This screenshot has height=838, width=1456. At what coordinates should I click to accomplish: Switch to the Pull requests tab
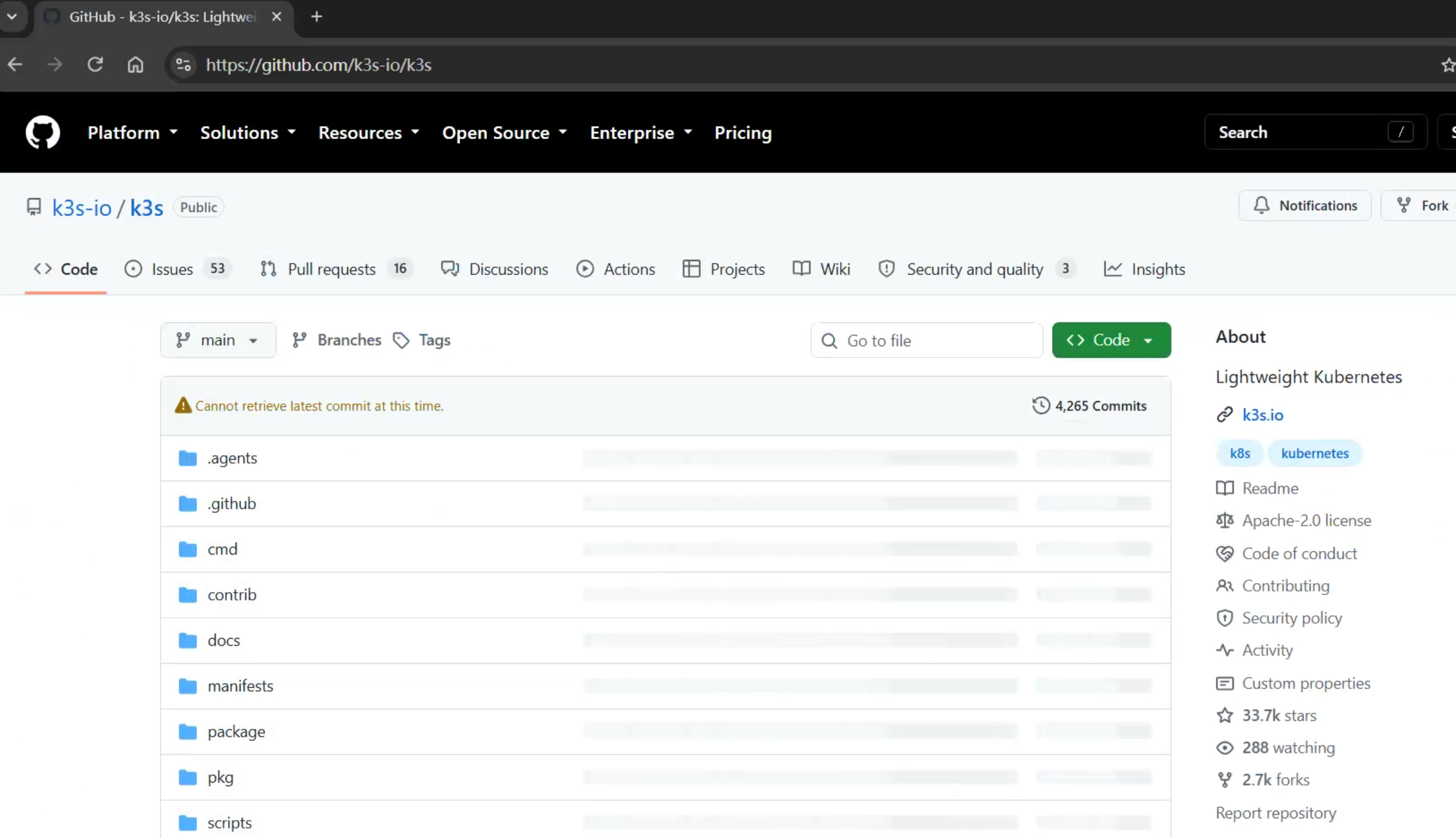pos(336,269)
